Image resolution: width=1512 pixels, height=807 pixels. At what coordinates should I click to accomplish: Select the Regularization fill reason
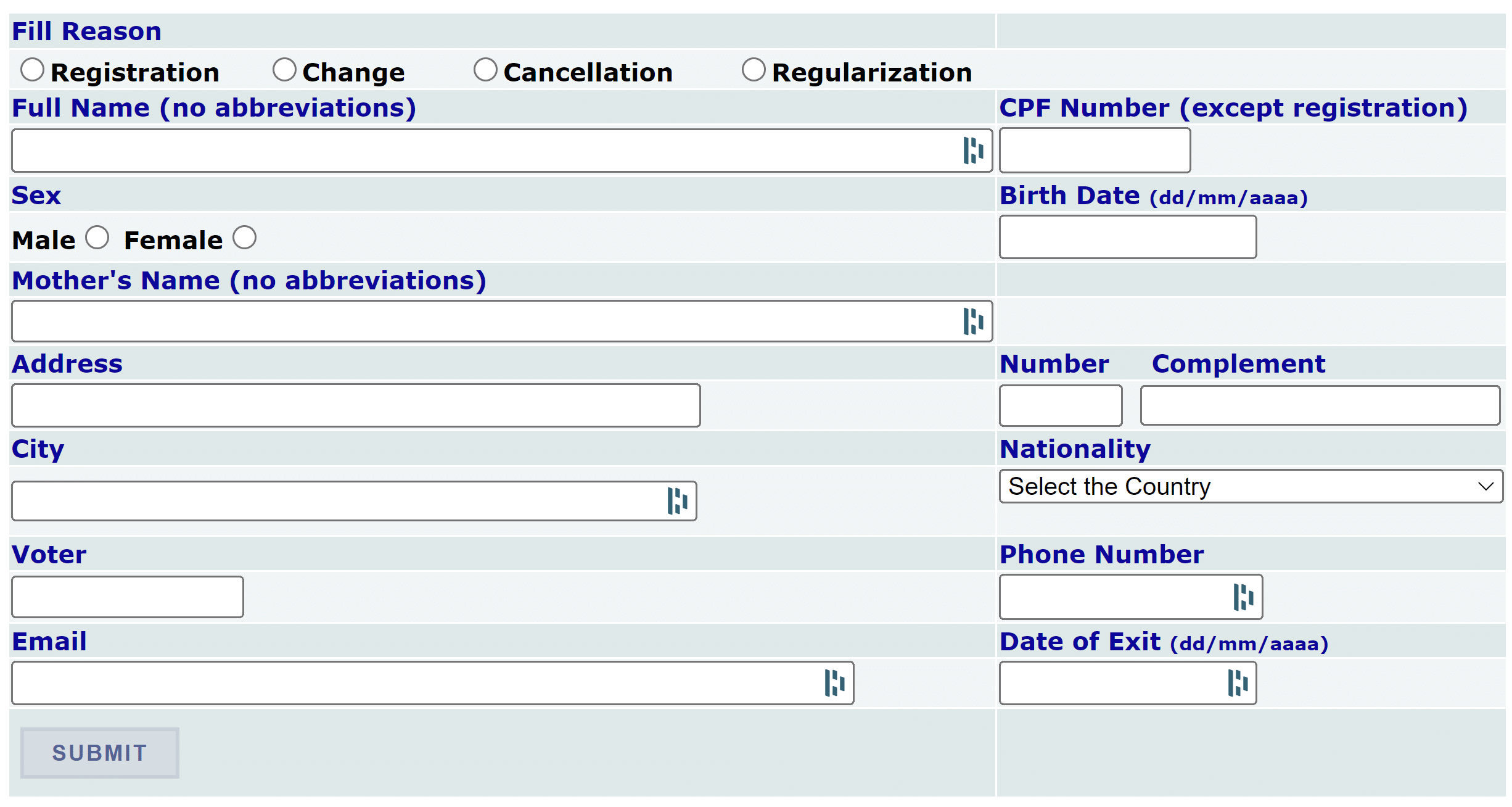754,70
